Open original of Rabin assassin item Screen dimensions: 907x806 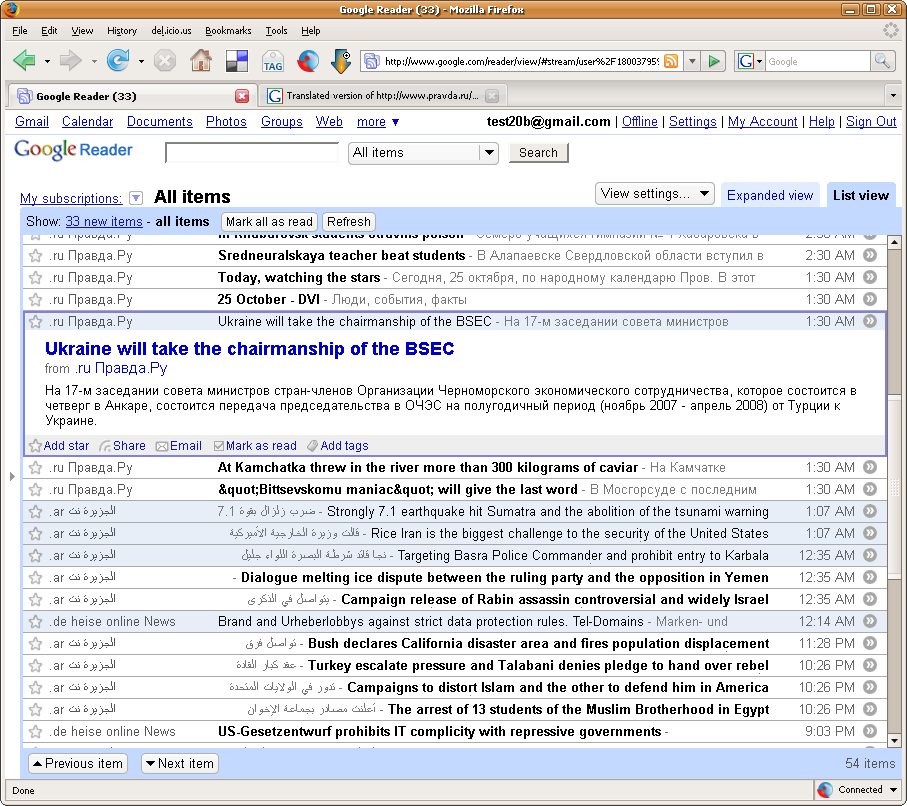tap(870, 599)
